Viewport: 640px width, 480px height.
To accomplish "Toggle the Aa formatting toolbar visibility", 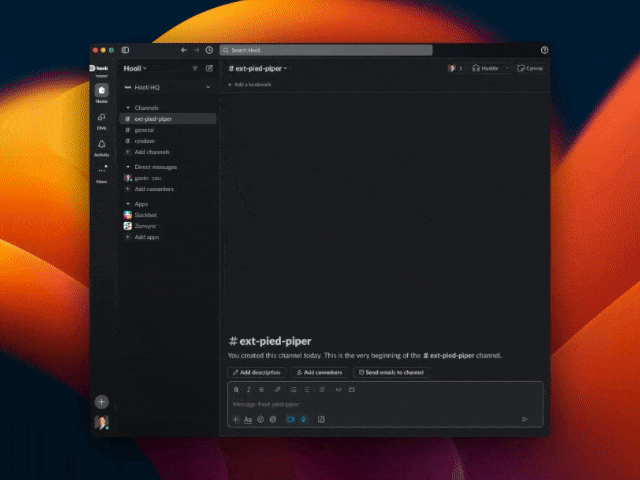I will [248, 419].
